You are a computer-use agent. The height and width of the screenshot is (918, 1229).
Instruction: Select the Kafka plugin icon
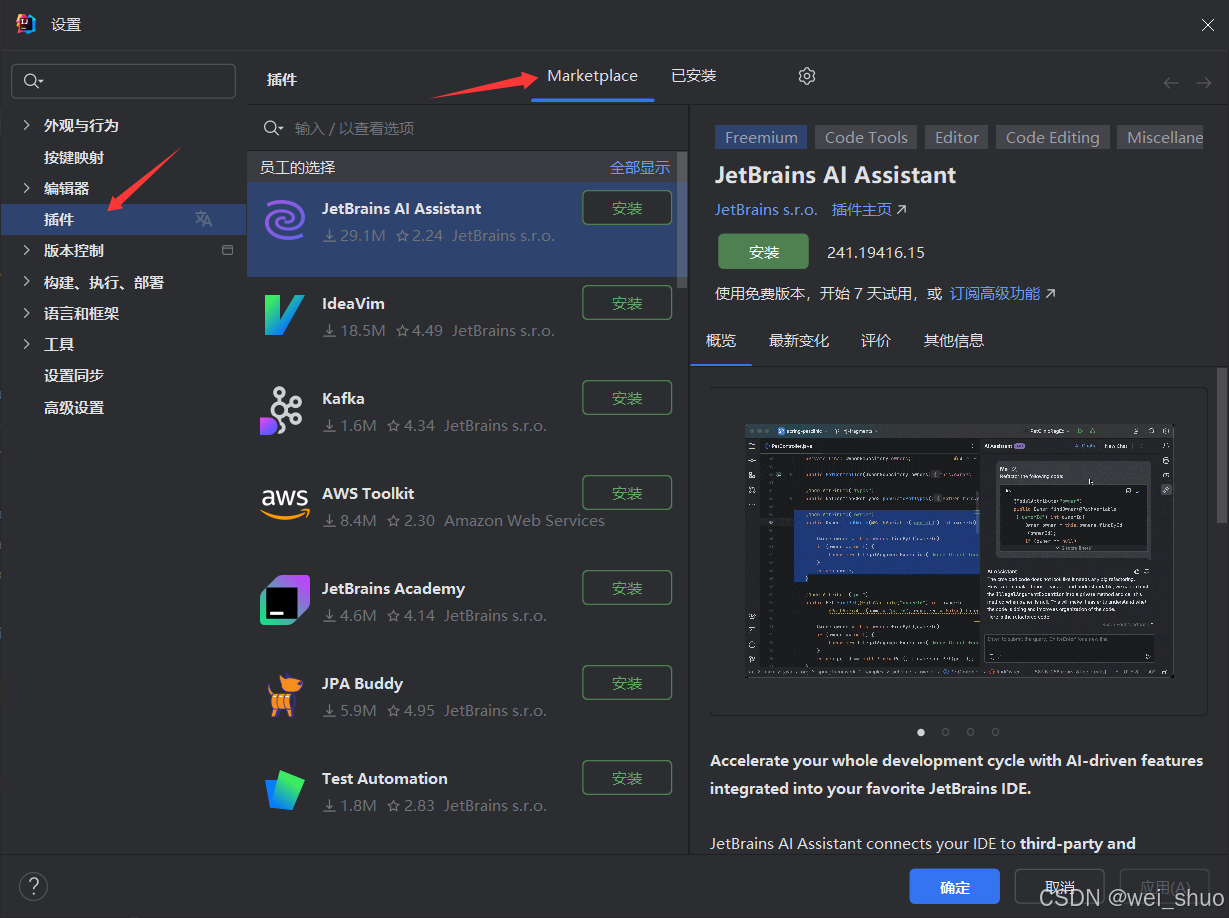[282, 410]
